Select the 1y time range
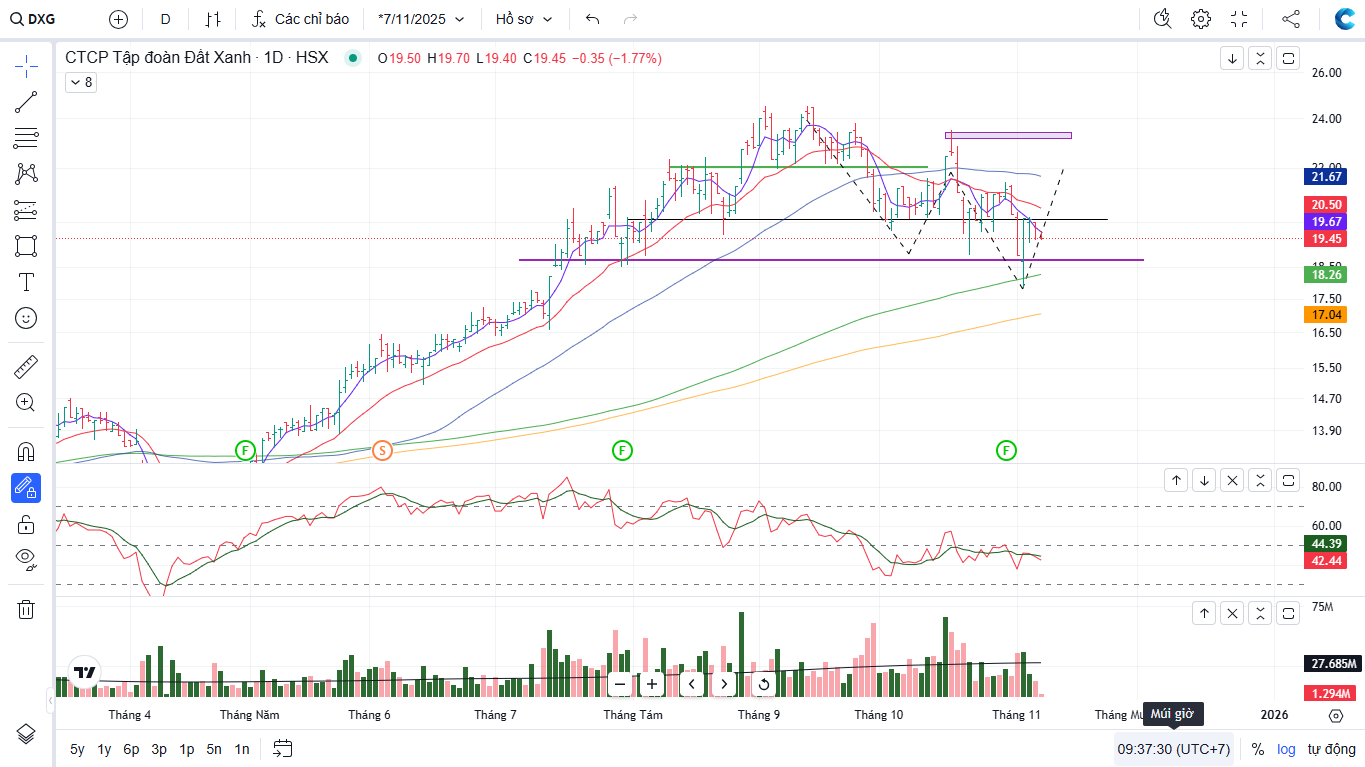This screenshot has width=1365, height=767. point(104,749)
